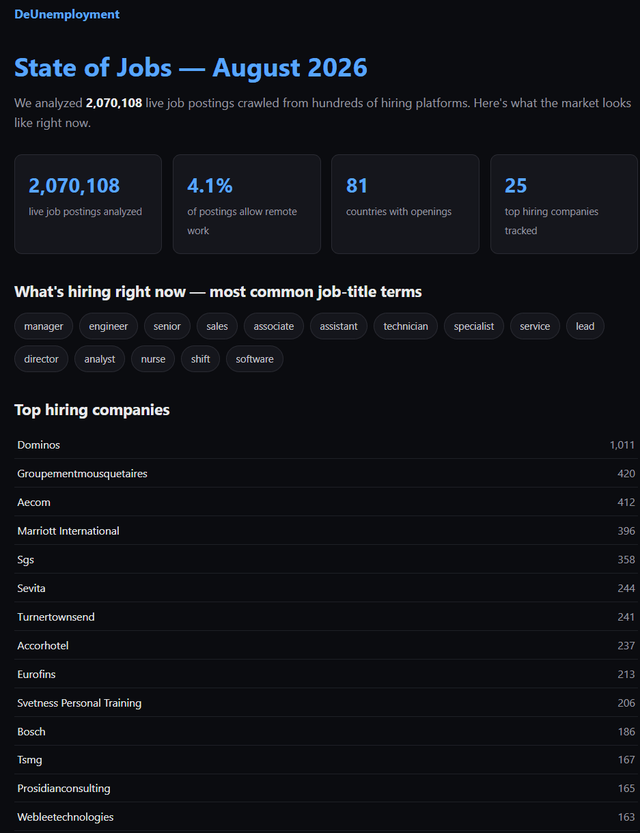
Task: Select the 'technician' term chip
Action: pyautogui.click(x=406, y=326)
